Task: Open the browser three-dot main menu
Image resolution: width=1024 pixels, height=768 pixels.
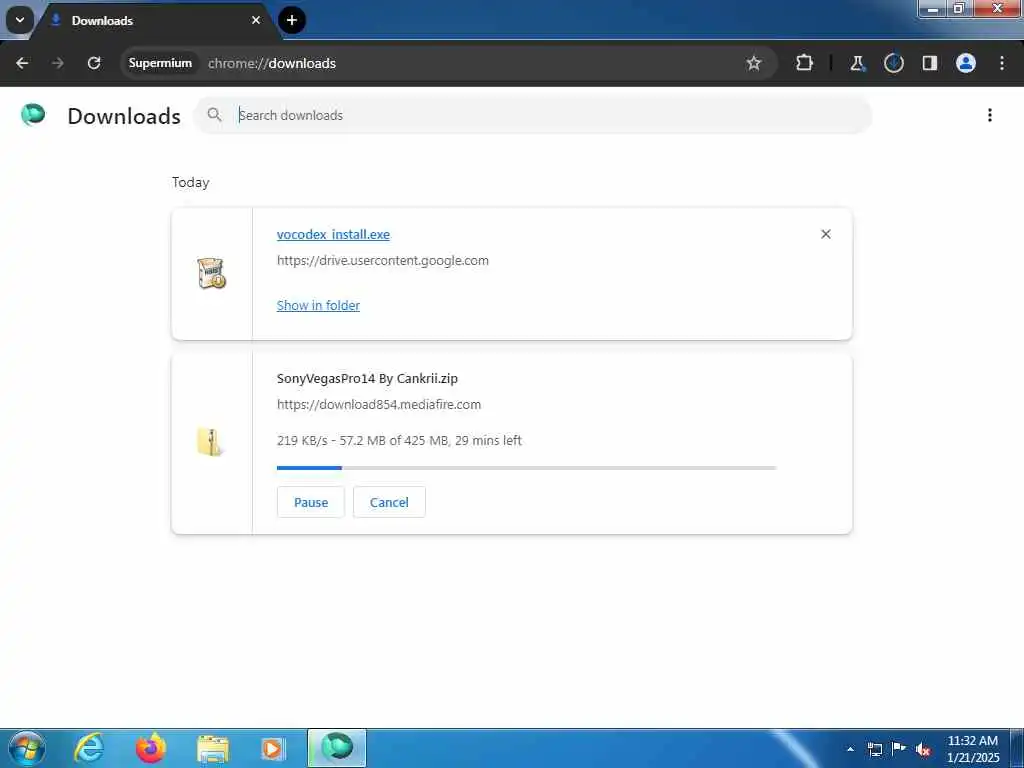Action: 1002,63
